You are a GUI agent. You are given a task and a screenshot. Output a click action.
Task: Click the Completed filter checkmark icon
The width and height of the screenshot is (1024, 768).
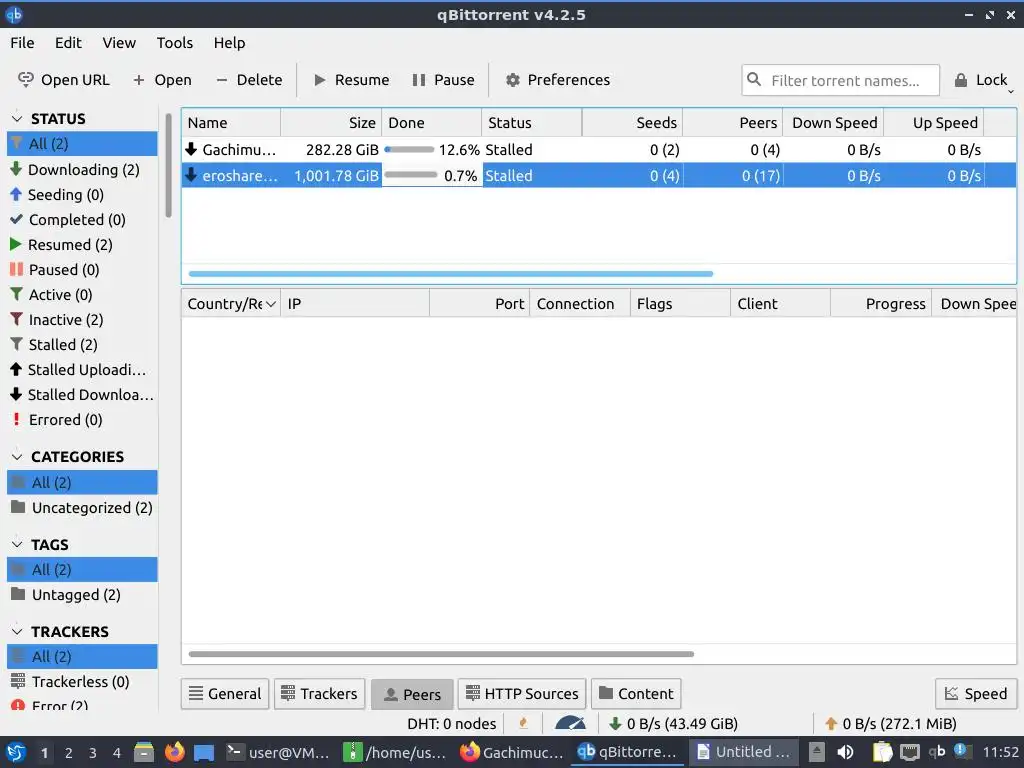(x=16, y=219)
